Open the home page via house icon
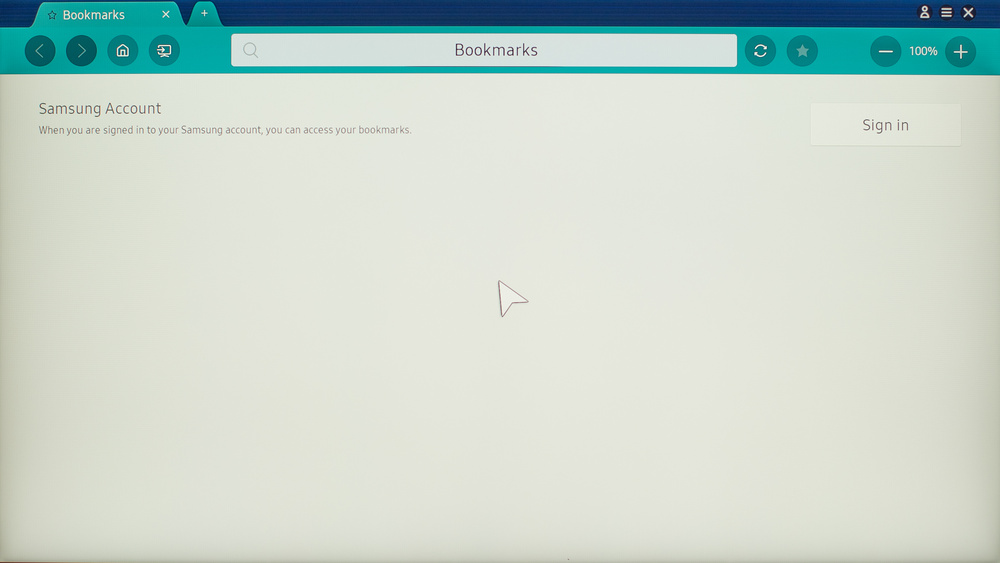This screenshot has width=1000, height=563. 123,51
